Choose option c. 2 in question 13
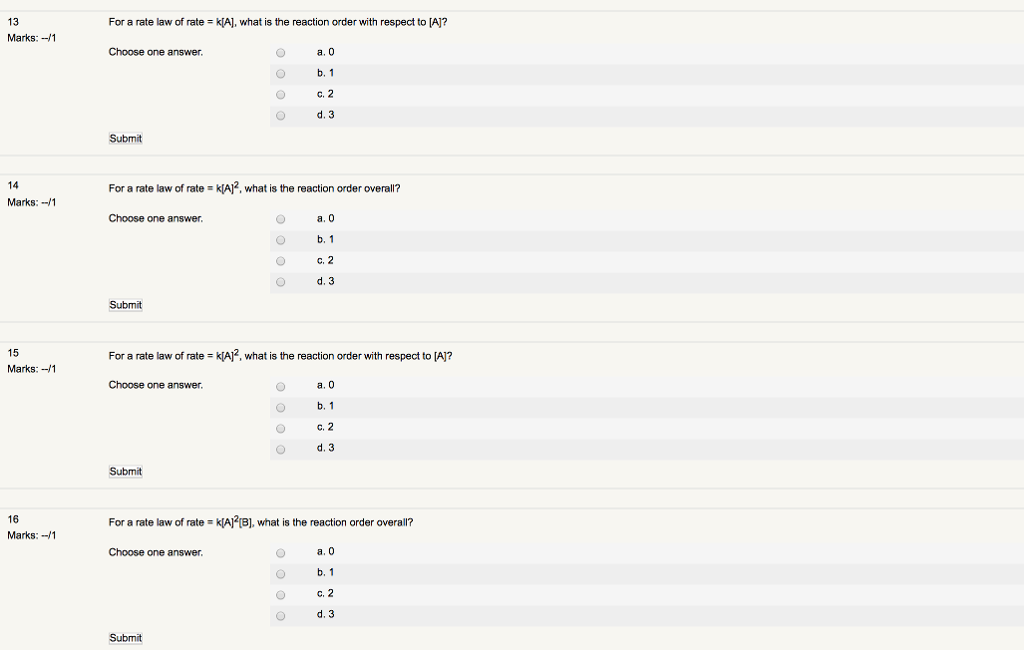 coord(280,94)
